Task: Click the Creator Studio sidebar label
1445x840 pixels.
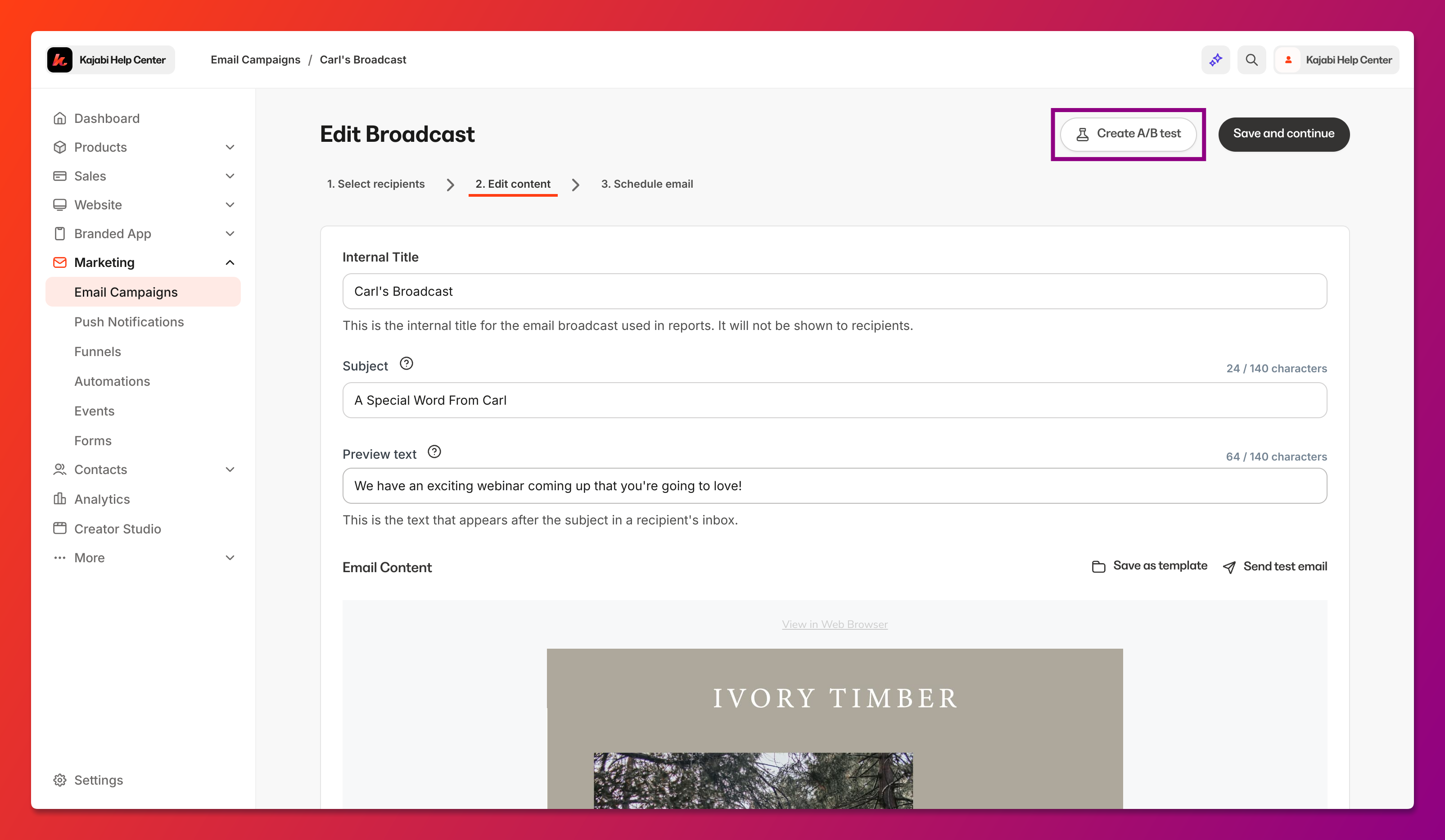Action: click(117, 528)
